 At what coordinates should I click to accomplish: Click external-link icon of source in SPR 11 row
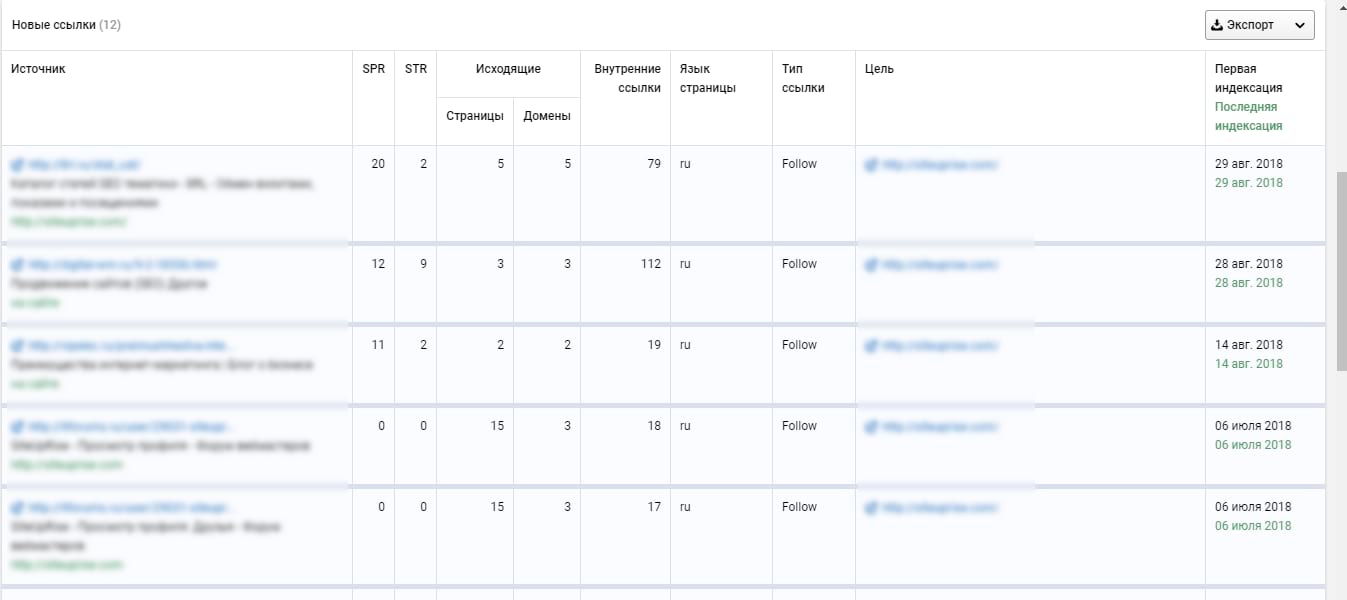click(x=17, y=346)
